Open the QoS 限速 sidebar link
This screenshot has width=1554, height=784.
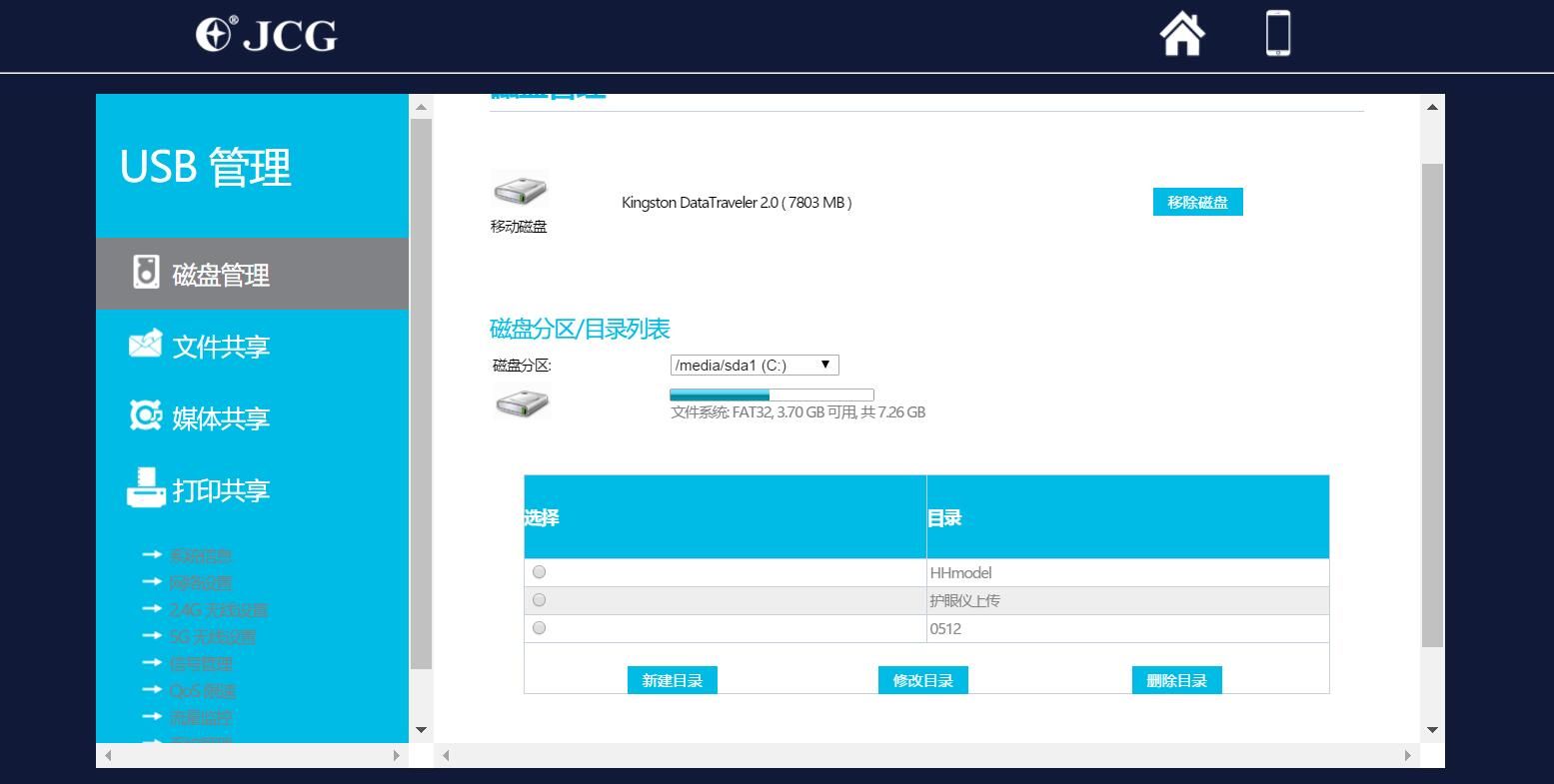point(202,690)
